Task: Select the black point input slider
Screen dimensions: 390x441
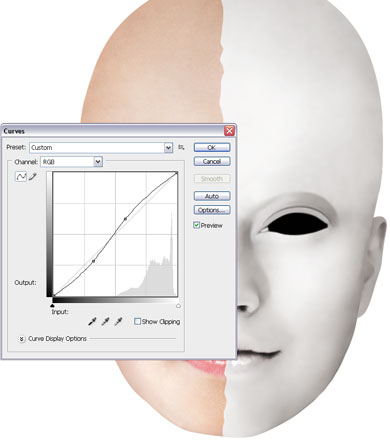Action: (x=52, y=305)
